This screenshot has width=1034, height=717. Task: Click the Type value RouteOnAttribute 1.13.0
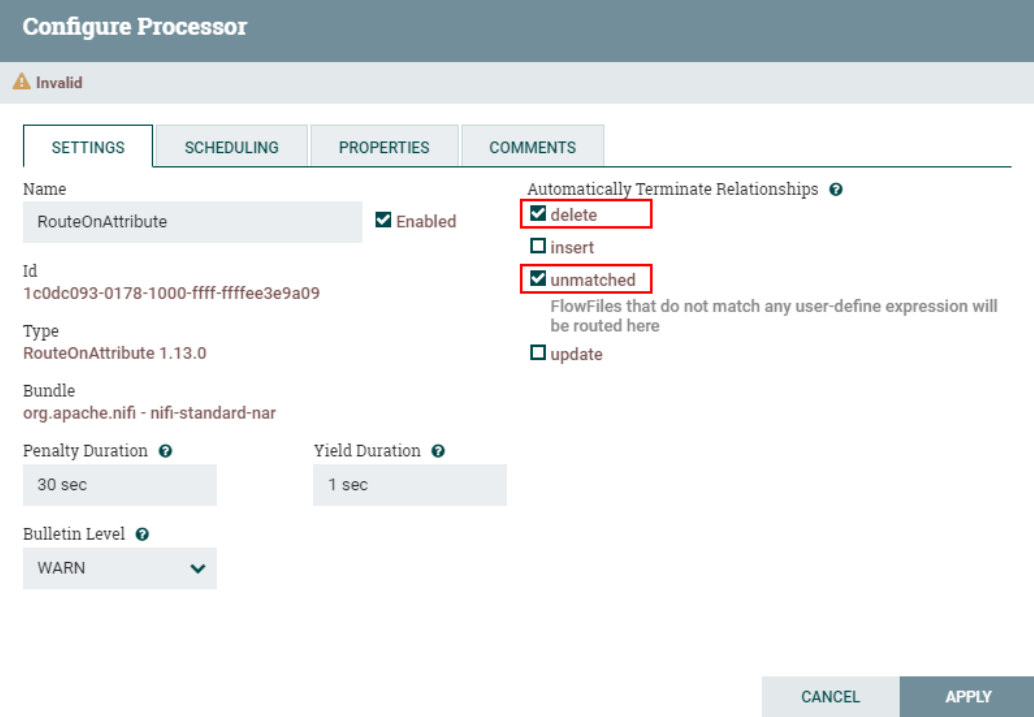(115, 353)
